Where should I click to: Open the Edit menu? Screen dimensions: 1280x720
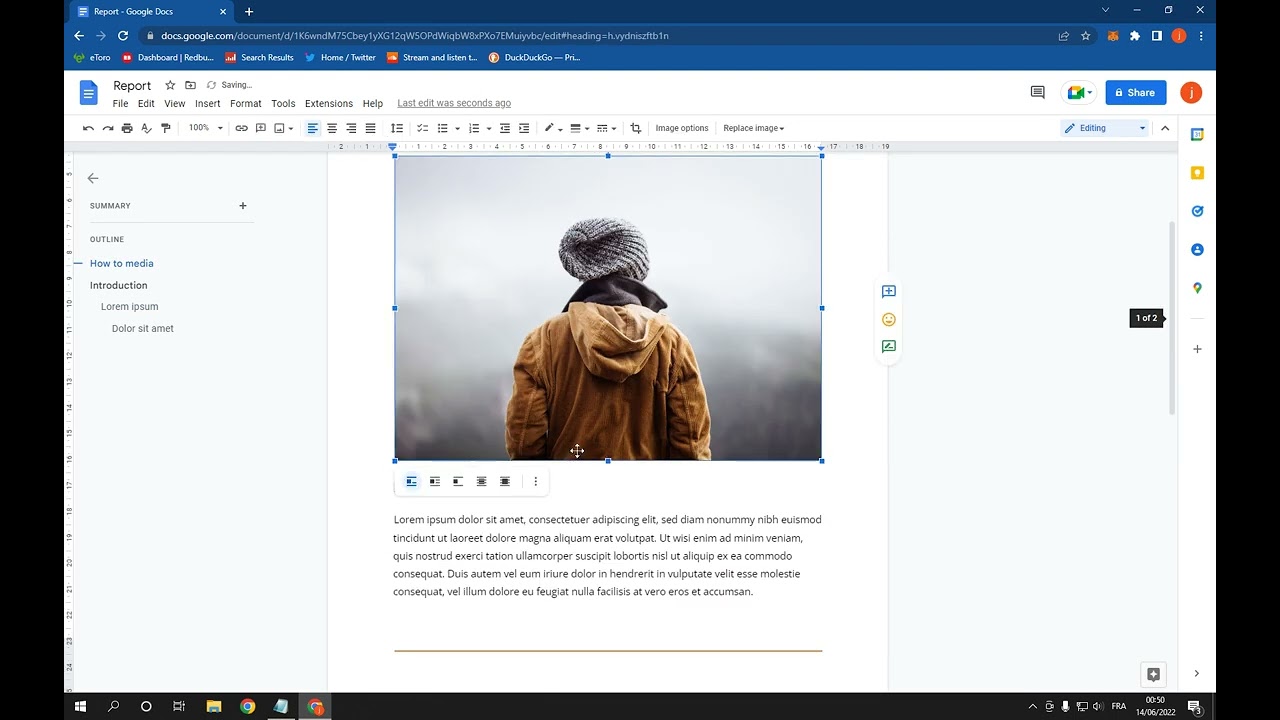coord(146,103)
